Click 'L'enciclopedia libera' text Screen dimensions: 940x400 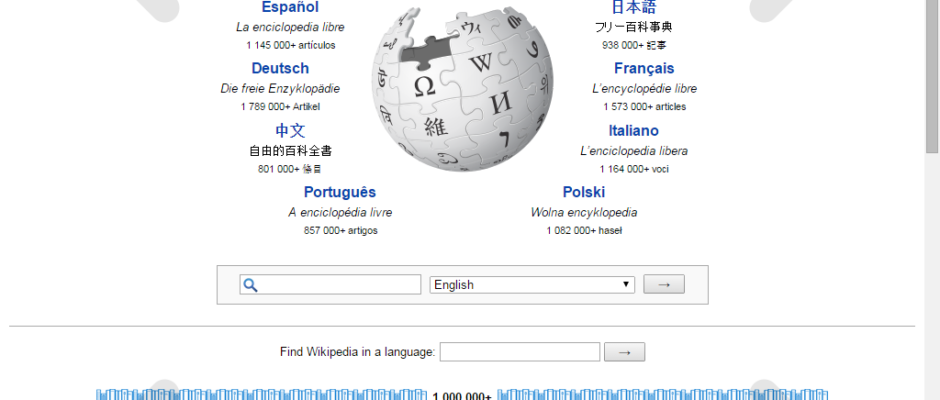(x=634, y=151)
